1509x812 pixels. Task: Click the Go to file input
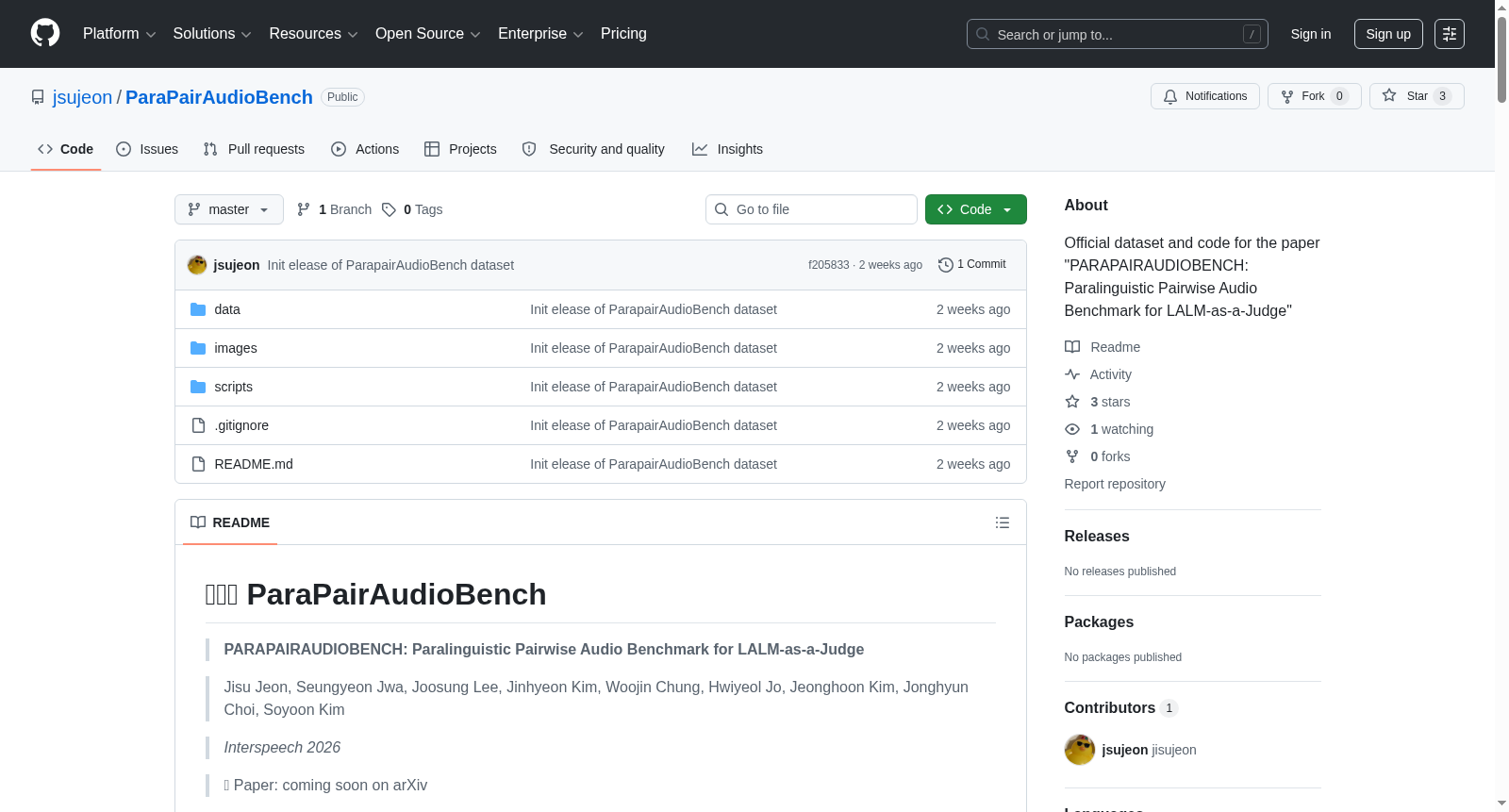point(811,209)
